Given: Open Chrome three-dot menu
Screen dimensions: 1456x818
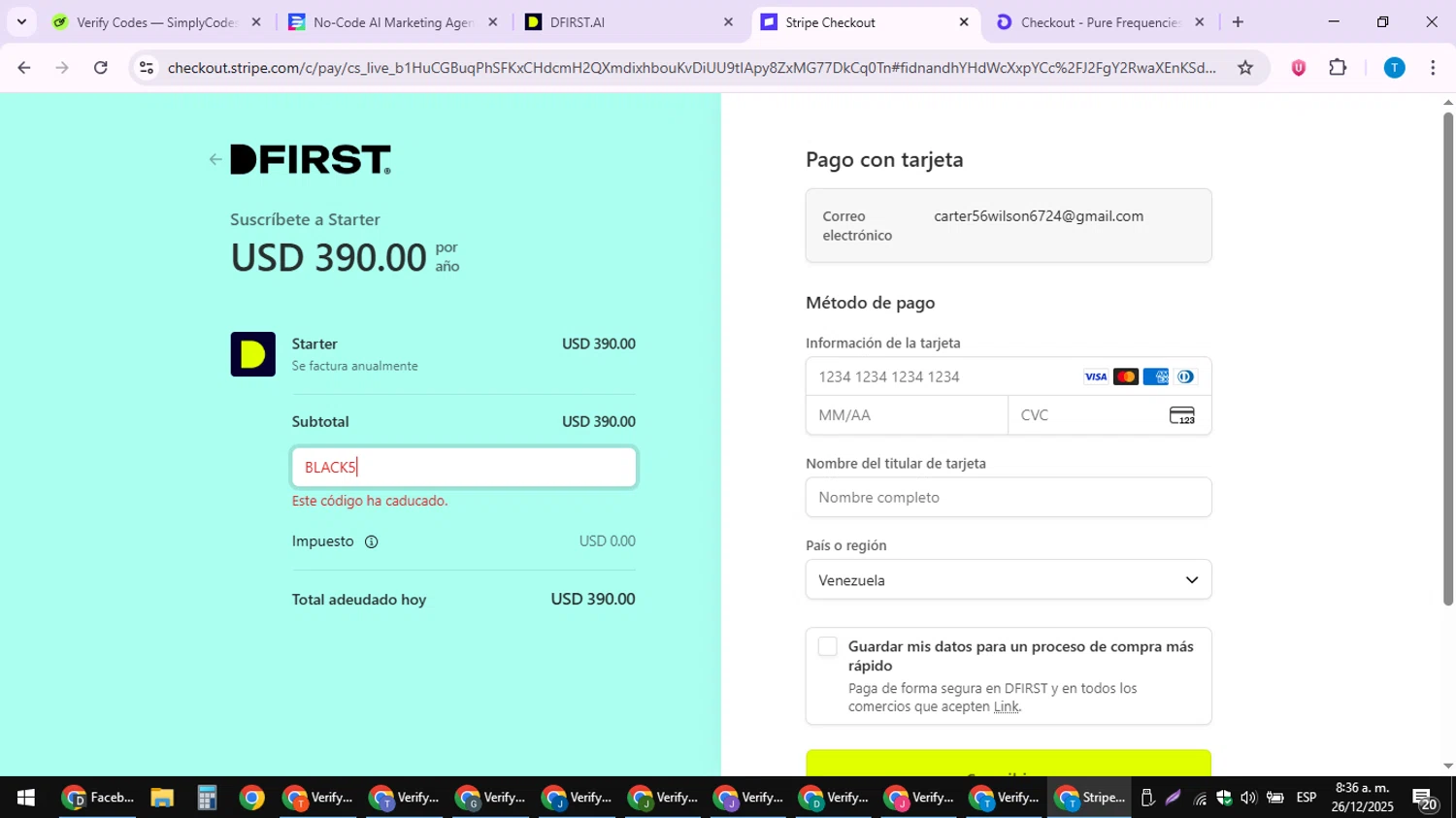Looking at the screenshot, I should click(x=1433, y=67).
